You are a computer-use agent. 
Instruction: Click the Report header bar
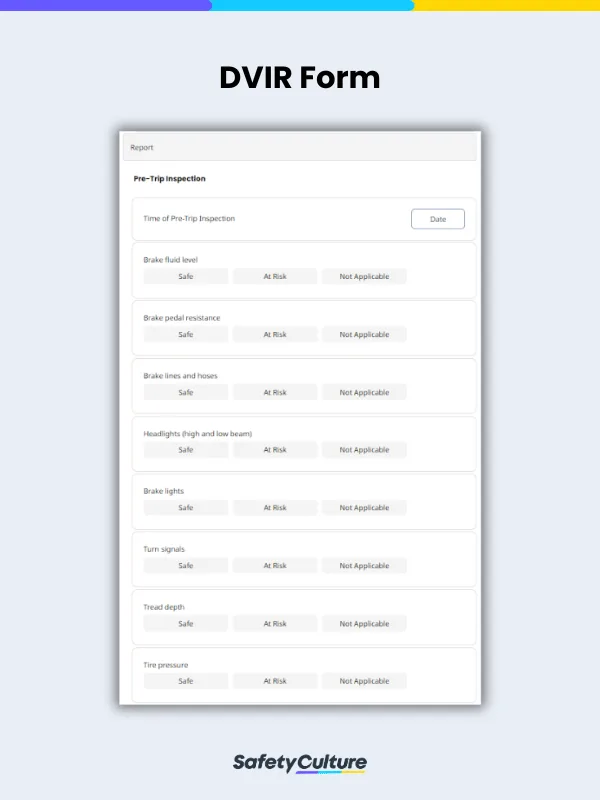pos(300,147)
